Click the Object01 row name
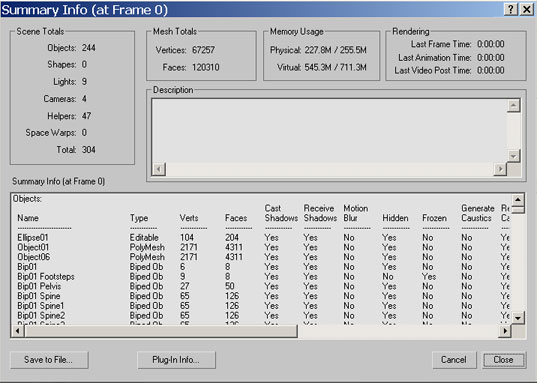Viewport: 537px width, 383px height. (x=33, y=247)
